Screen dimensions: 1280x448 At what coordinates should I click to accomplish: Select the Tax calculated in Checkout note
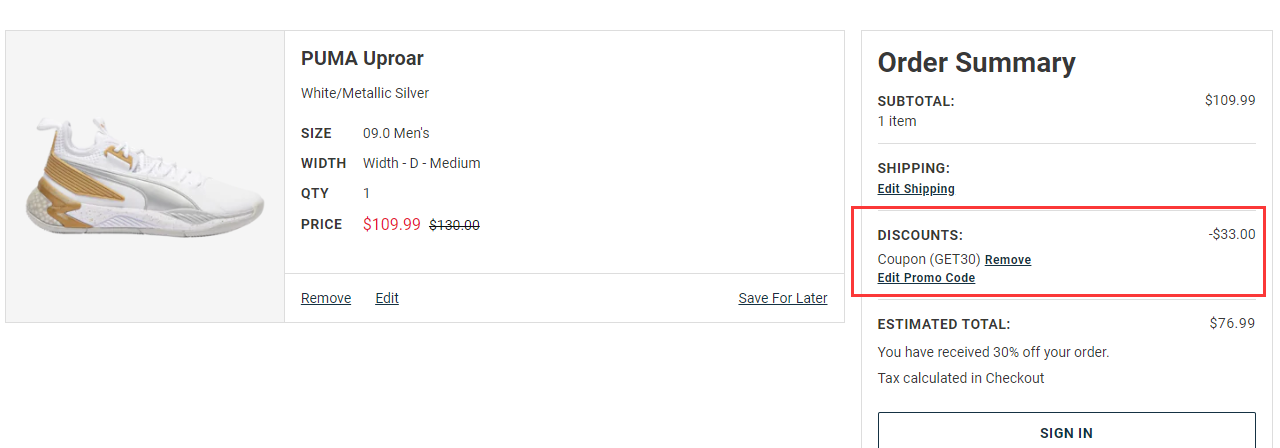[x=960, y=378]
